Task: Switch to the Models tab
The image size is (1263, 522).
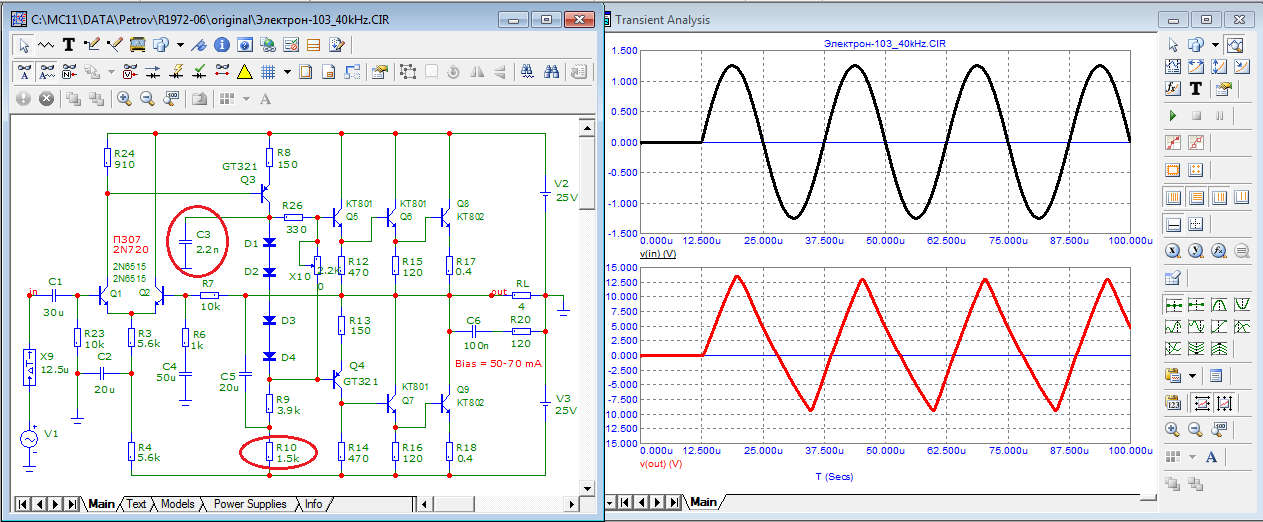Action: coord(178,504)
